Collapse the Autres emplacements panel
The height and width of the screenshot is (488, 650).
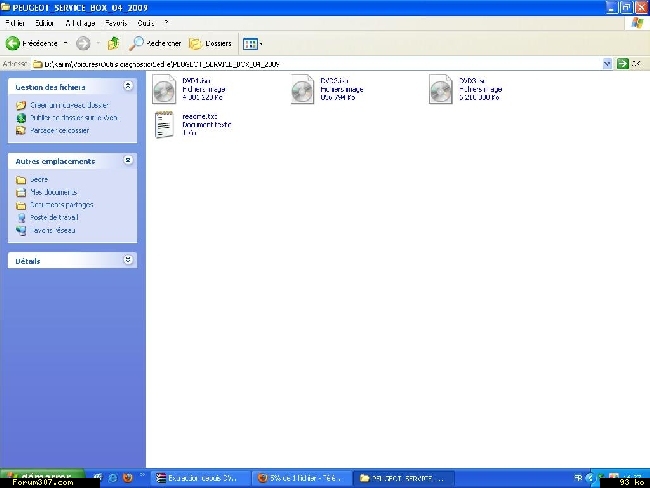(x=128, y=160)
